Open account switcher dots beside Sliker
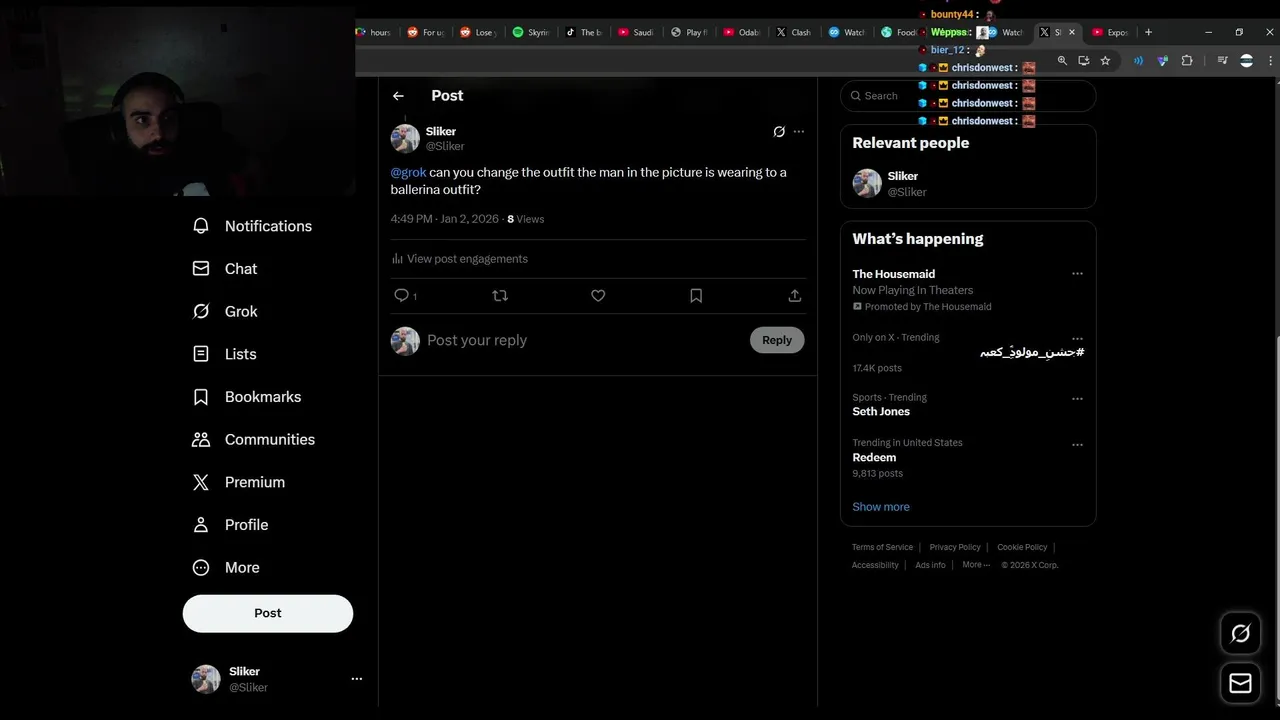 [356, 679]
